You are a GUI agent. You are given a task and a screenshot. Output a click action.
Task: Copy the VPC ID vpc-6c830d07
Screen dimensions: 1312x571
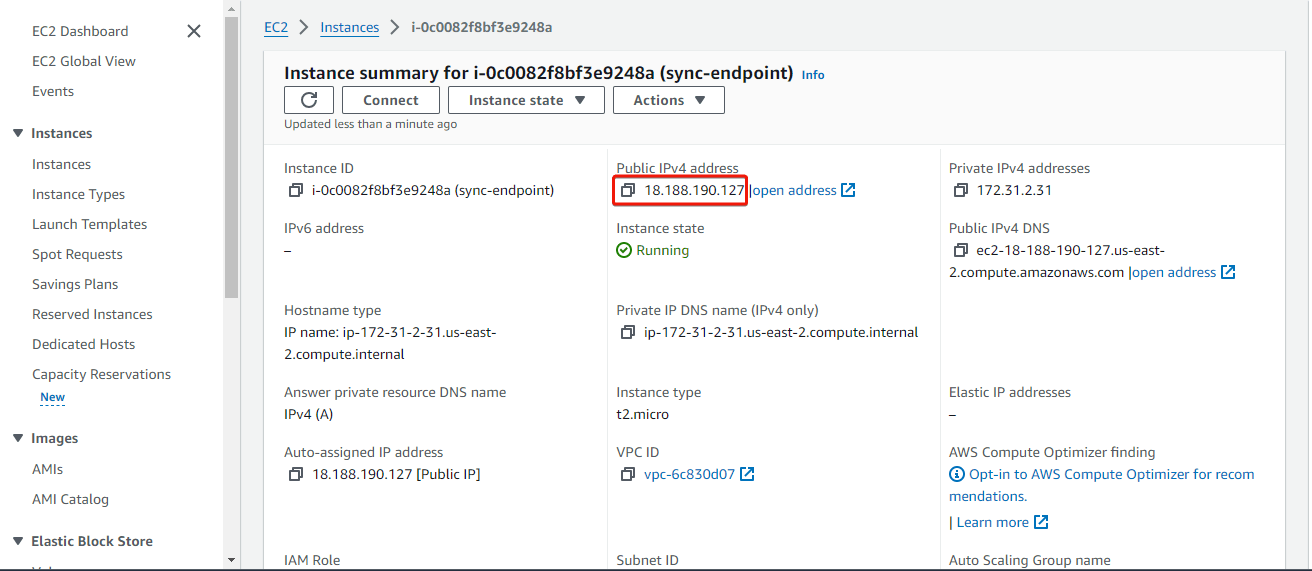tap(627, 474)
